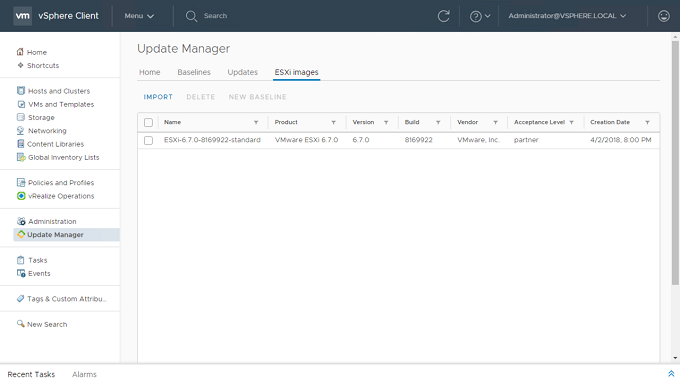
Task: Click the smiley feedback icon
Action: click(x=664, y=16)
